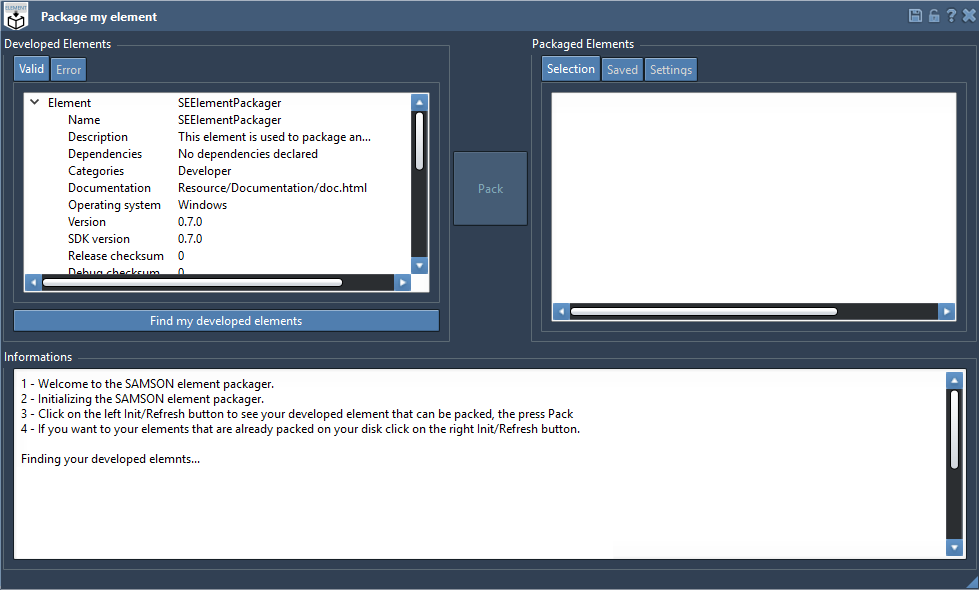Image resolution: width=979 pixels, height=590 pixels.
Task: Open help with the question mark icon
Action: 951,16
